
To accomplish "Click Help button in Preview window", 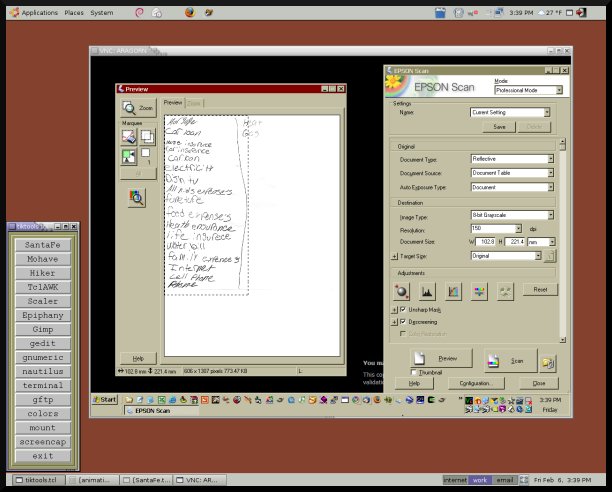I will click(138, 358).
